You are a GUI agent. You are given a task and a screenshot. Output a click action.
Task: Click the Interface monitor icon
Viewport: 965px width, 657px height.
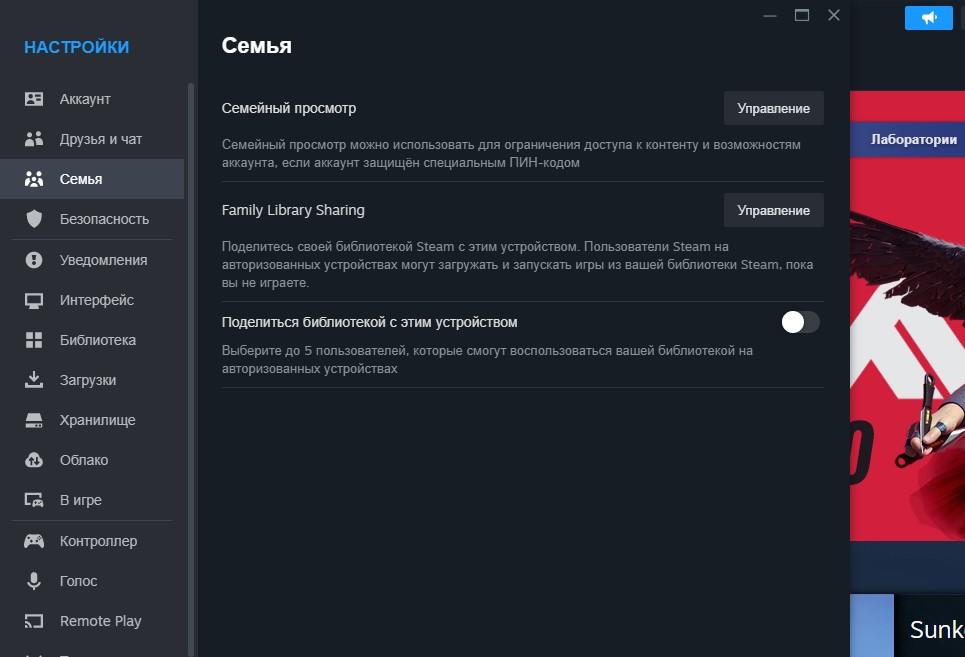pyautogui.click(x=34, y=300)
